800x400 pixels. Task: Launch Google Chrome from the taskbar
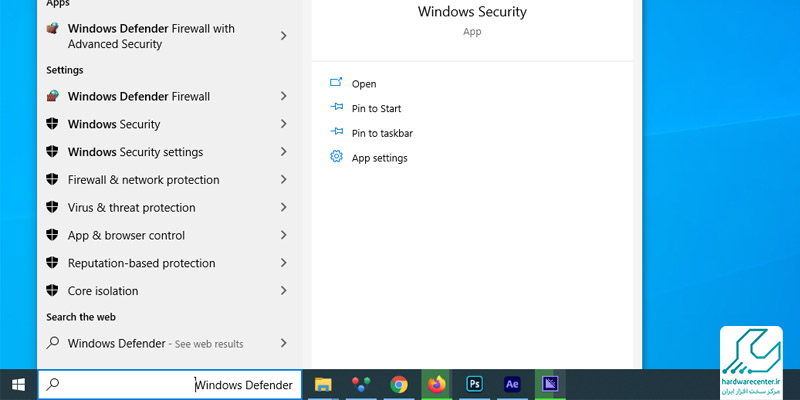(398, 384)
